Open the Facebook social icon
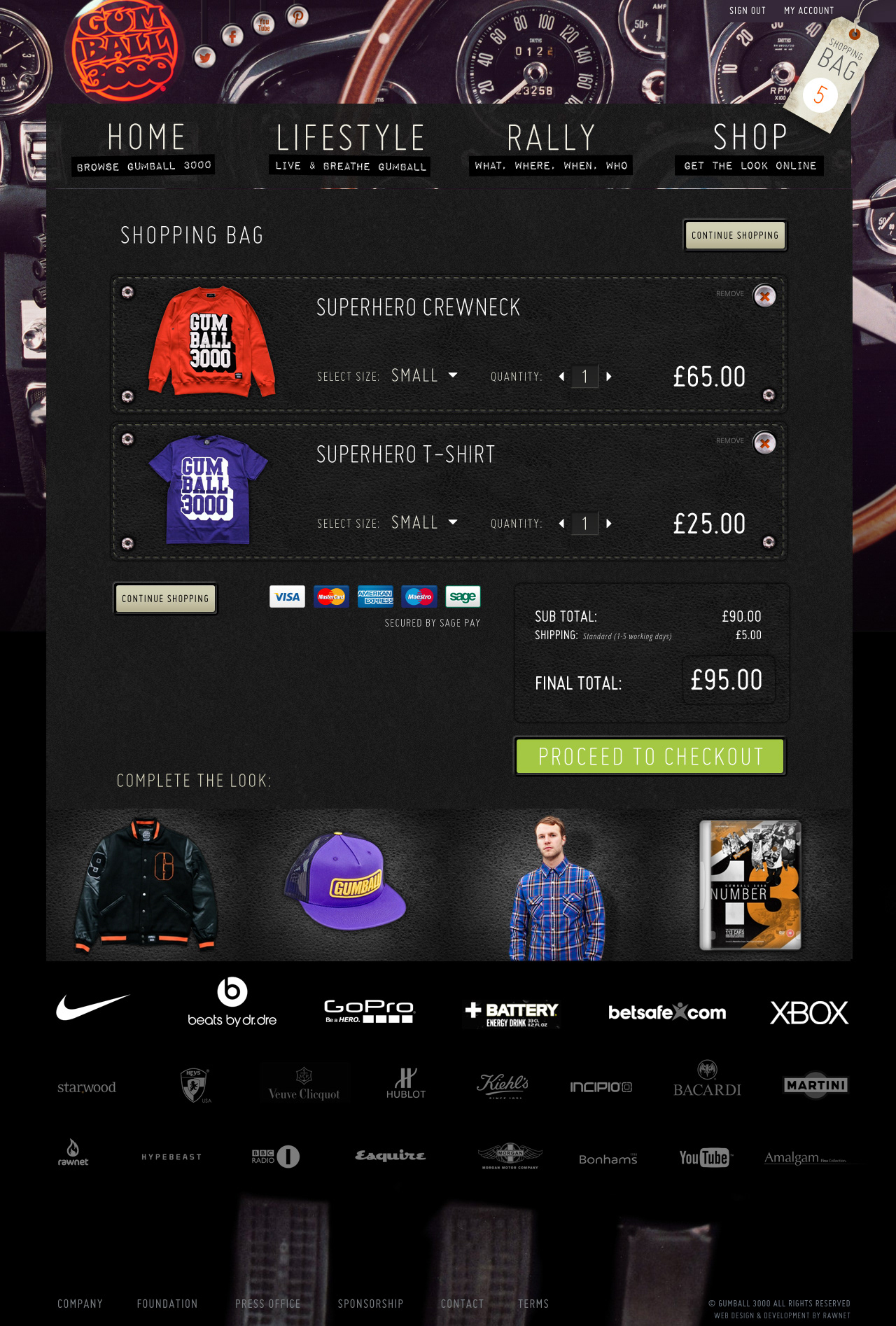The width and height of the screenshot is (896, 1326). pos(232,36)
